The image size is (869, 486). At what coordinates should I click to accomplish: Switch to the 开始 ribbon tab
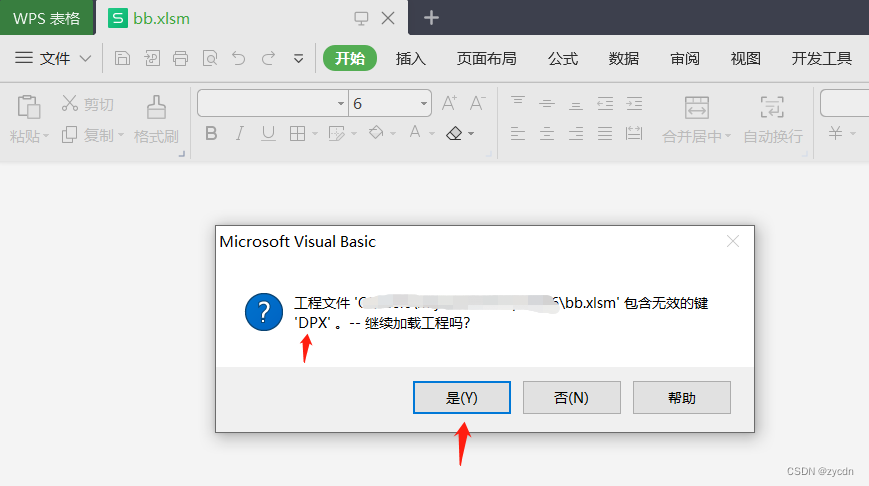[x=350, y=58]
